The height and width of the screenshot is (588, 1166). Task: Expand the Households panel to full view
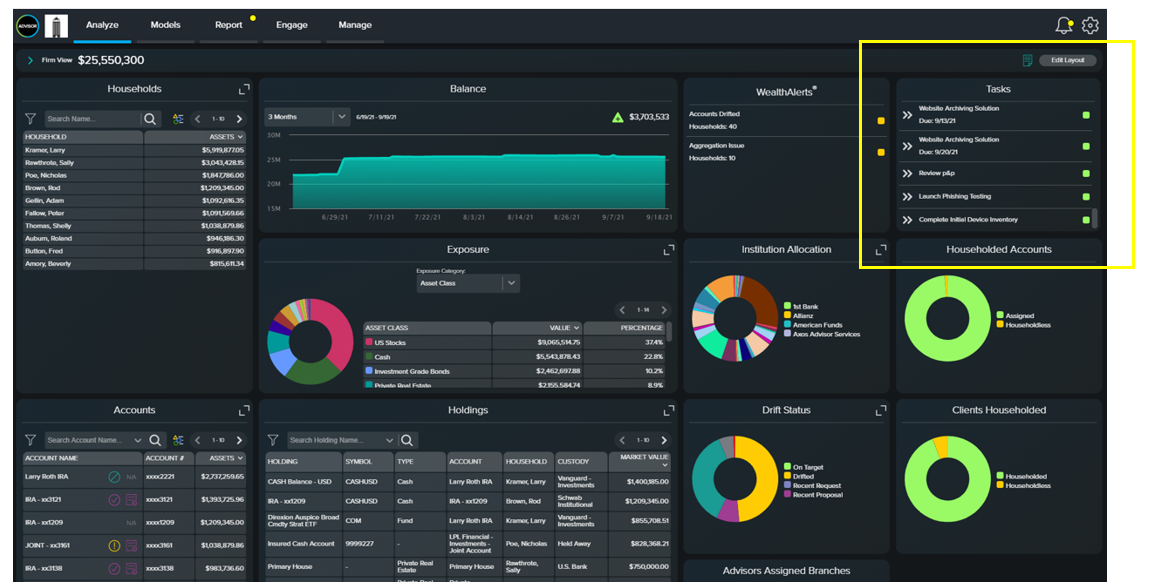click(244, 90)
